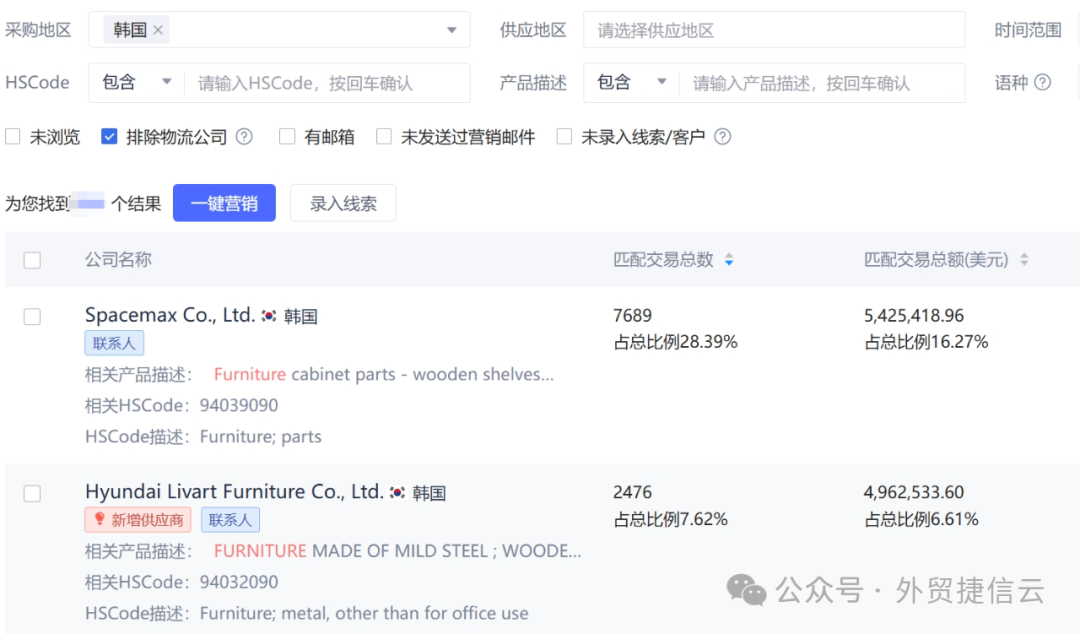
Task: Click transaction count 2476
Action: pos(632,492)
